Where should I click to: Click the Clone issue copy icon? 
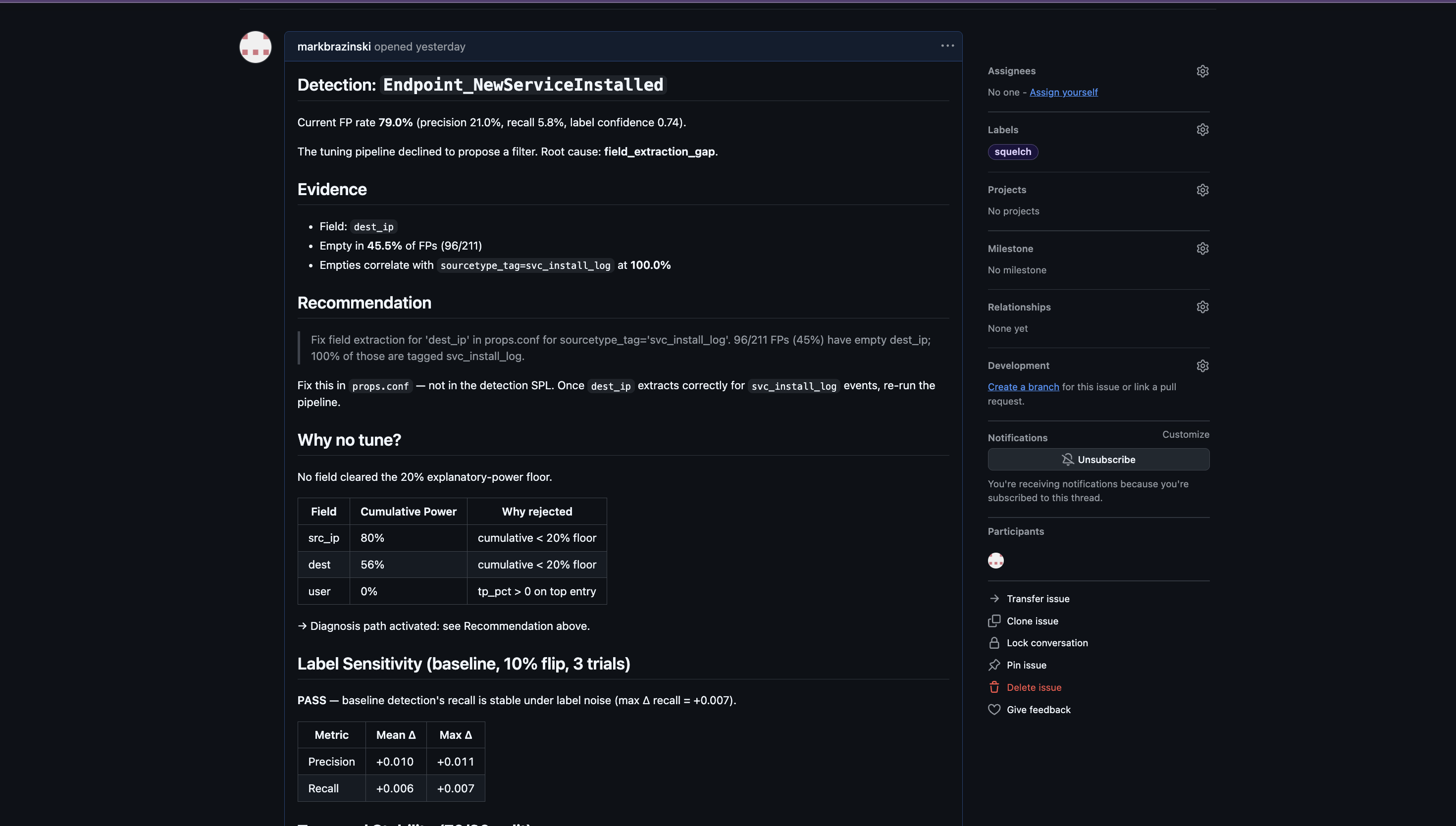tap(994, 620)
